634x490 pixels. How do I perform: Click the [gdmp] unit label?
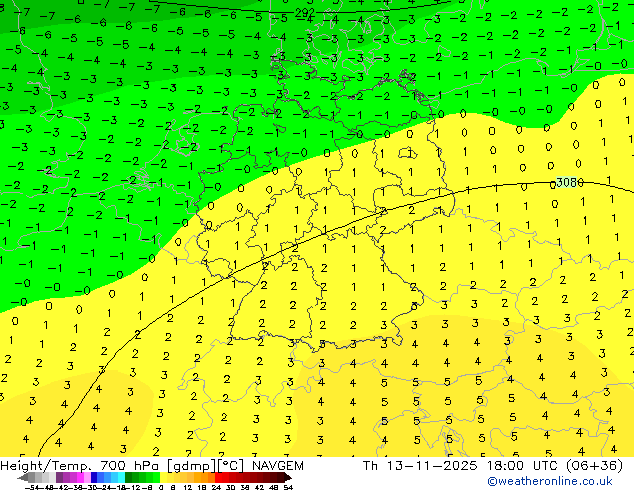[192, 466]
